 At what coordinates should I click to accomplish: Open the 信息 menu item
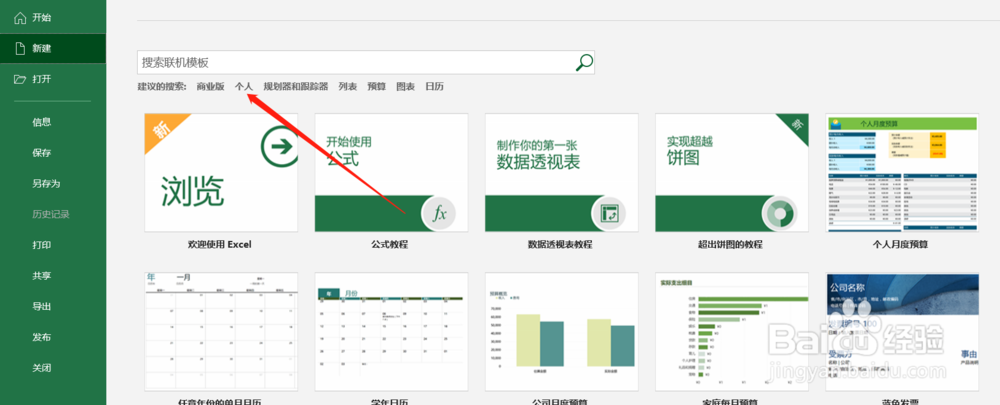tap(41, 122)
